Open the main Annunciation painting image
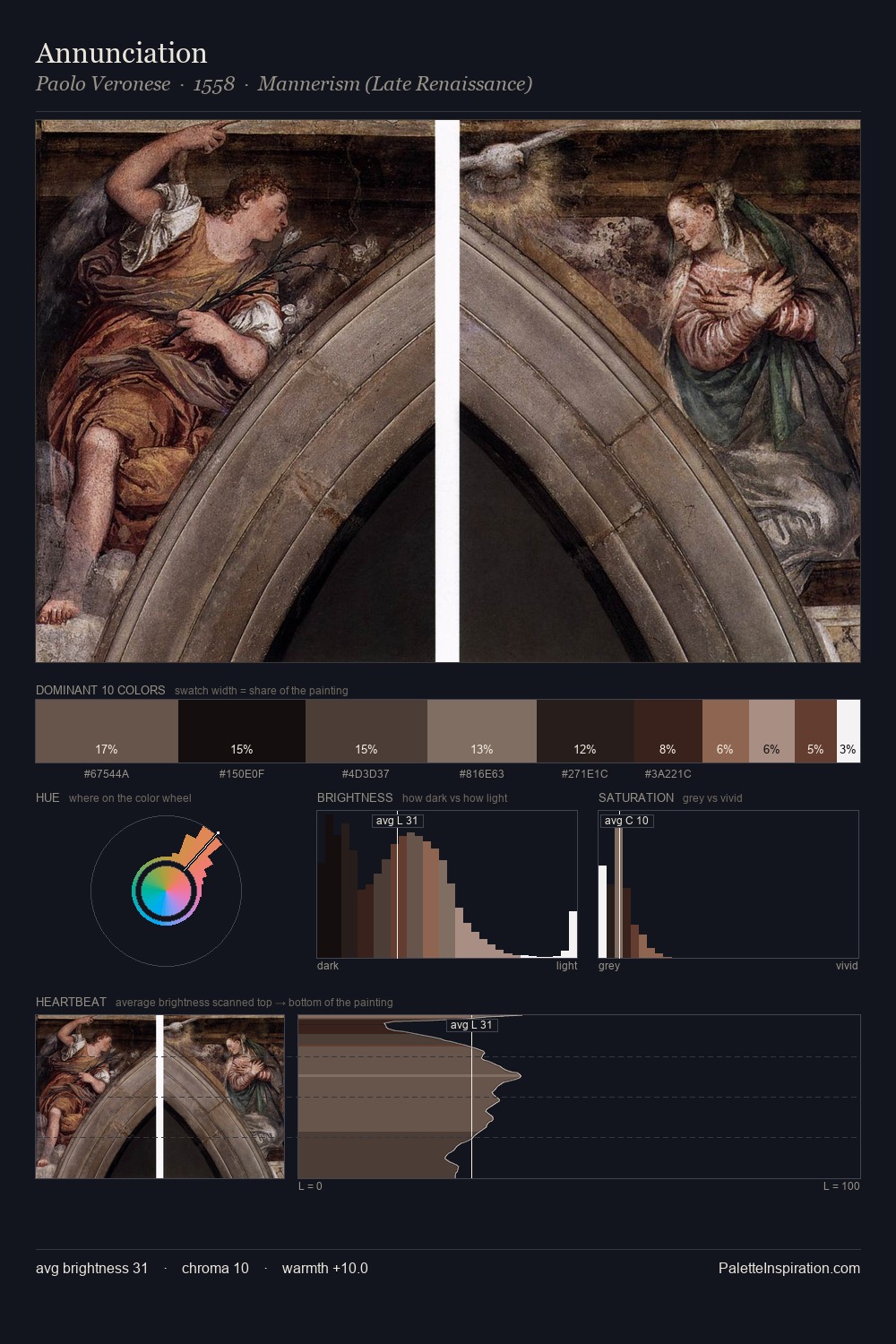 pyautogui.click(x=448, y=392)
